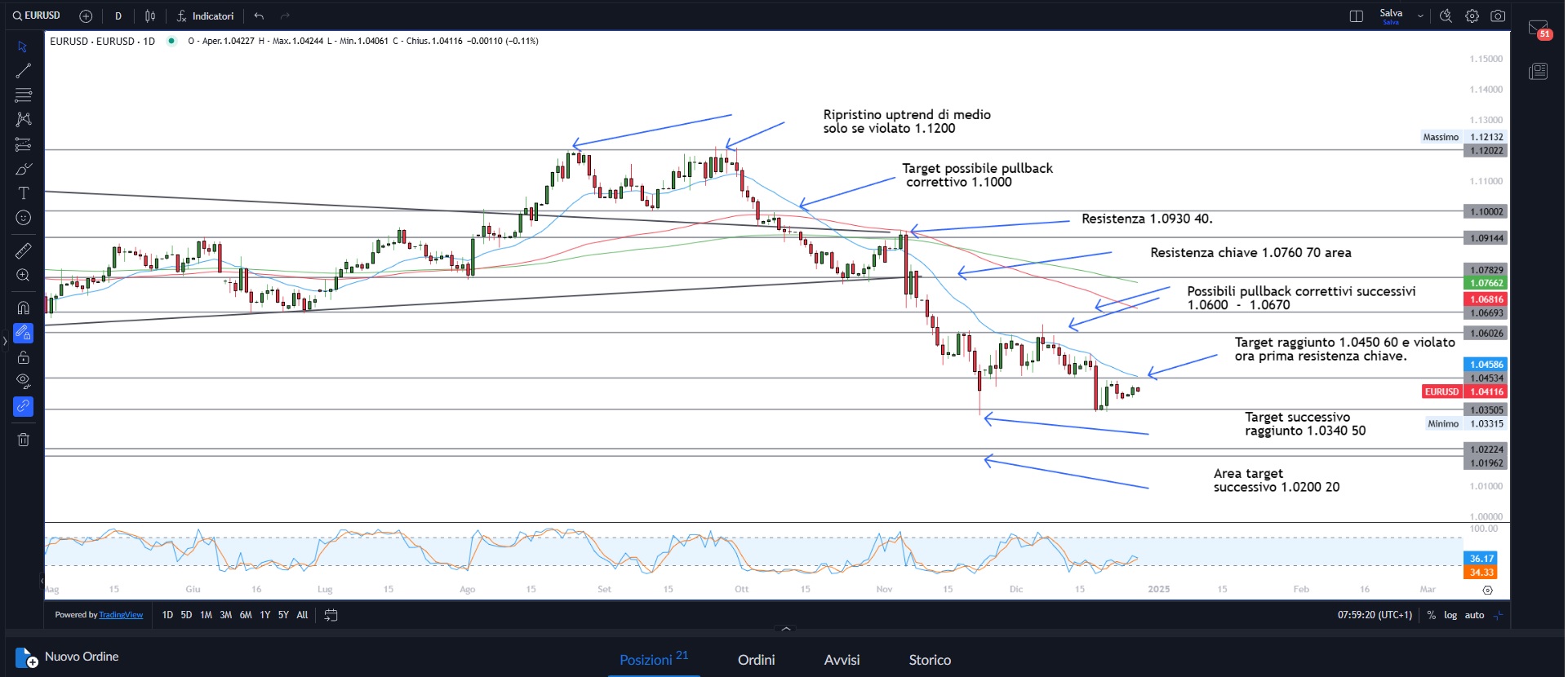Open the brush drawing tool
The height and width of the screenshot is (677, 1568).
(24, 170)
